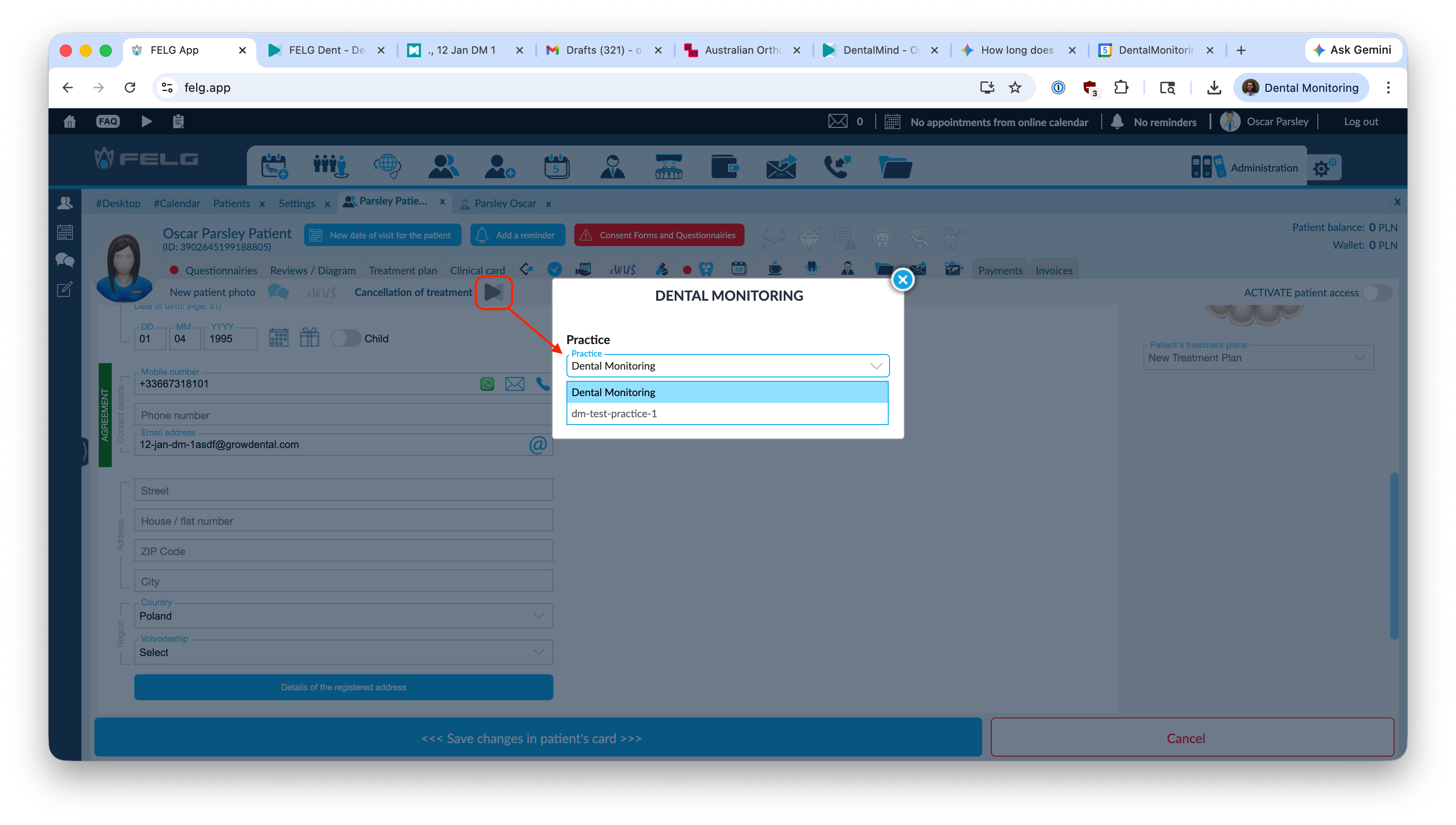Open the Payments tab
Image resolution: width=1456 pixels, height=825 pixels.
(x=1000, y=270)
